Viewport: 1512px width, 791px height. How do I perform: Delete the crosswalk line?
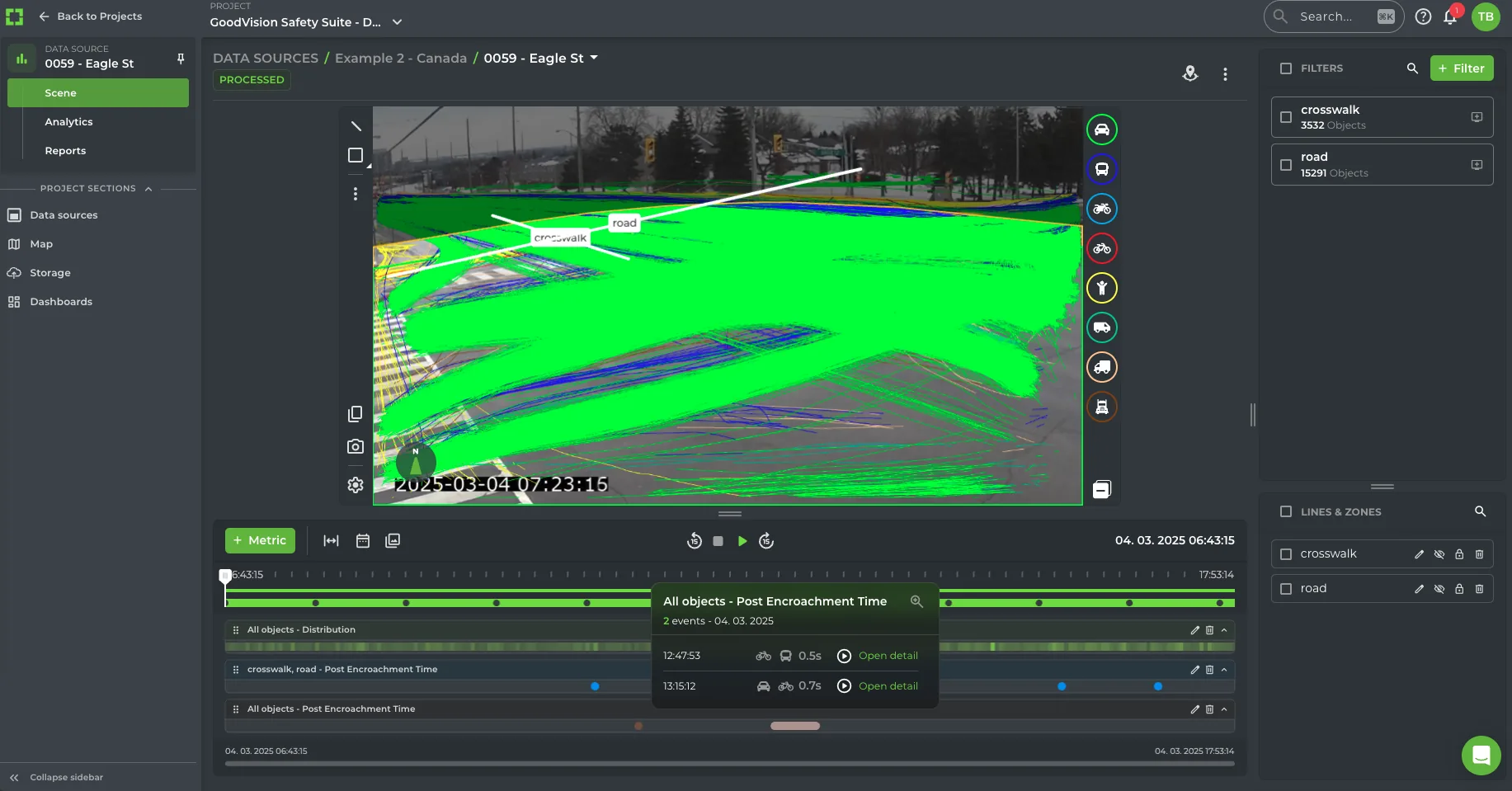(1479, 554)
